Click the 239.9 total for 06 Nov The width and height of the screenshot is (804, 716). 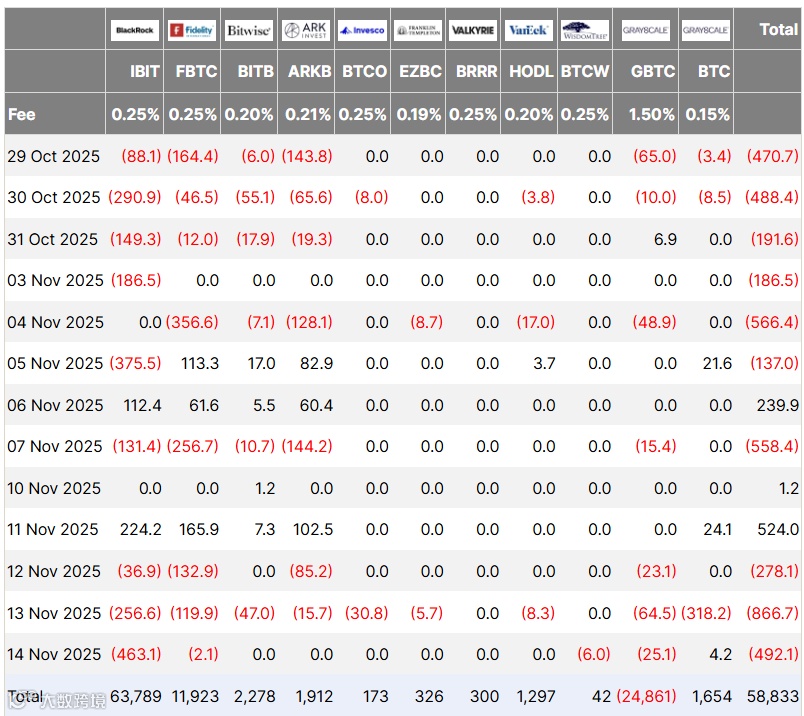click(778, 405)
